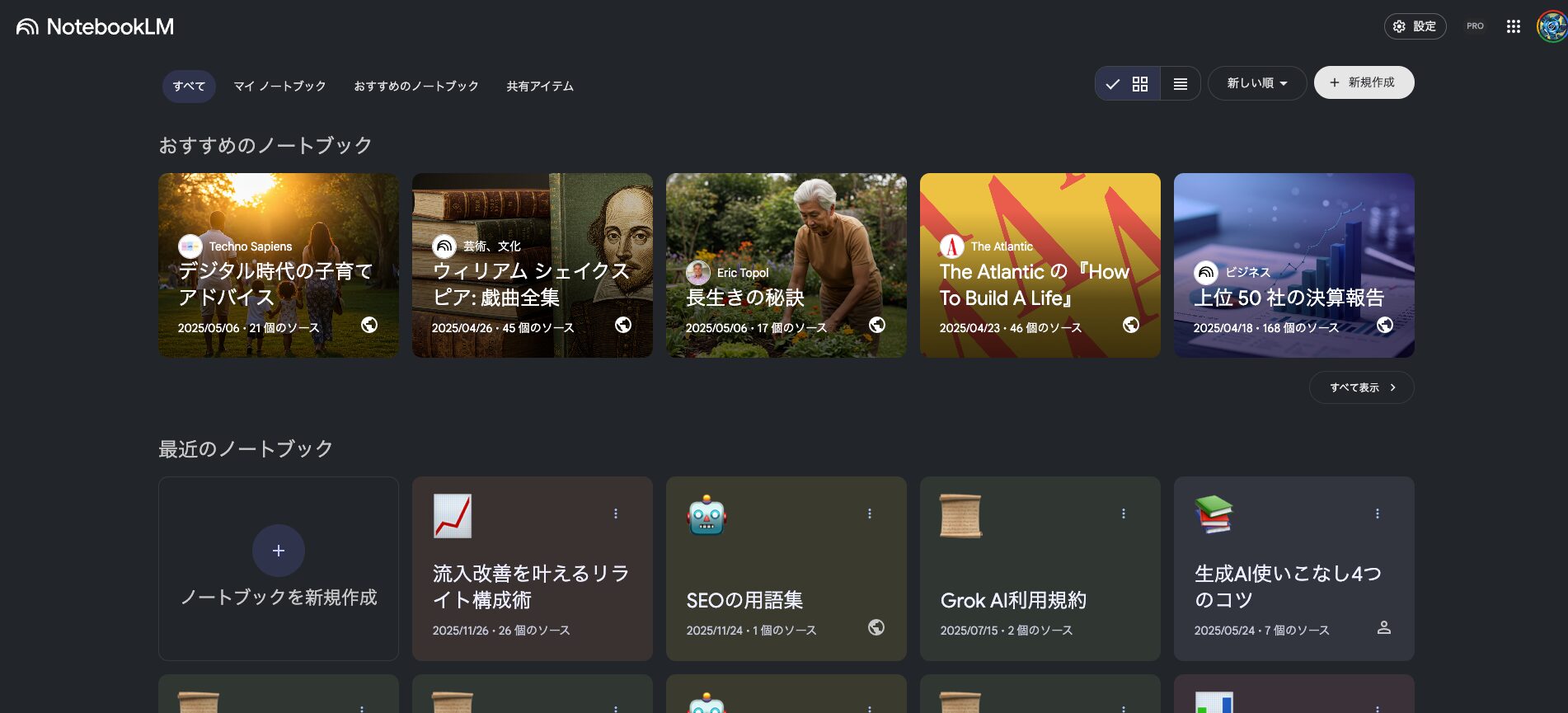
Task: Click 2025/11/24 · 1 個のソース text
Action: [x=752, y=631]
